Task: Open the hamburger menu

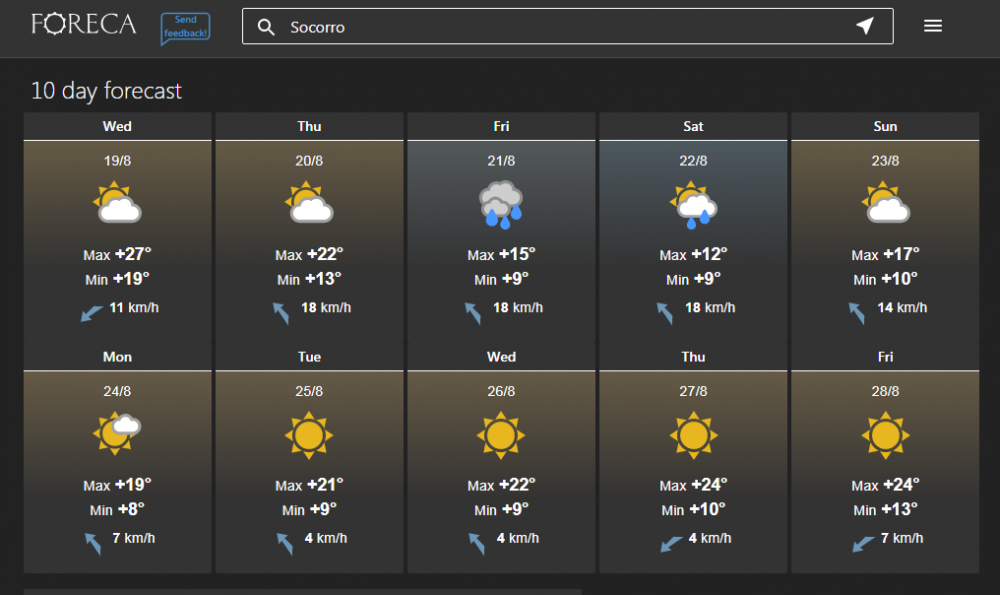Action: (x=932, y=27)
